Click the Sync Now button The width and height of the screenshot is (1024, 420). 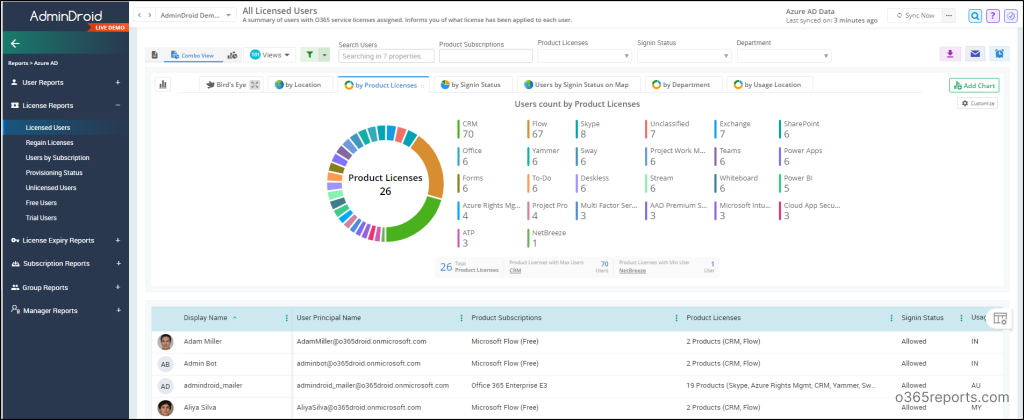[x=915, y=15]
